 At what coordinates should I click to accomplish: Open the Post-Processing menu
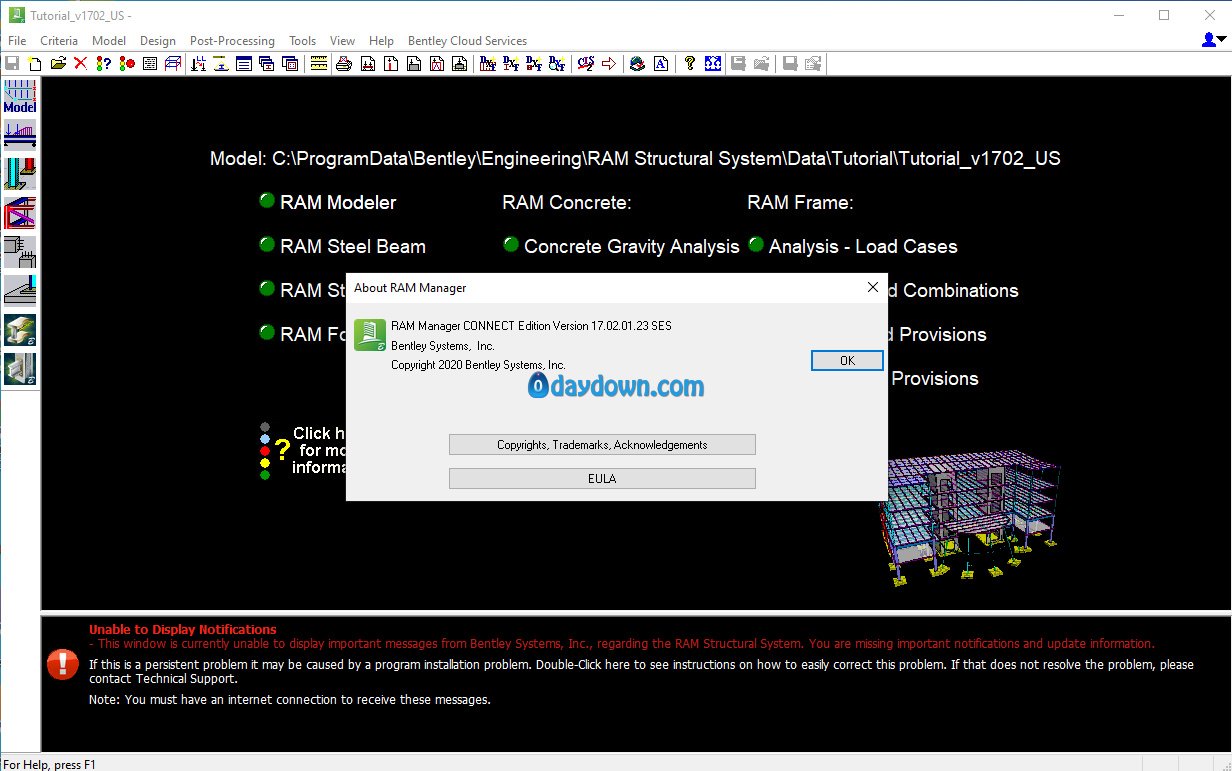[x=232, y=41]
